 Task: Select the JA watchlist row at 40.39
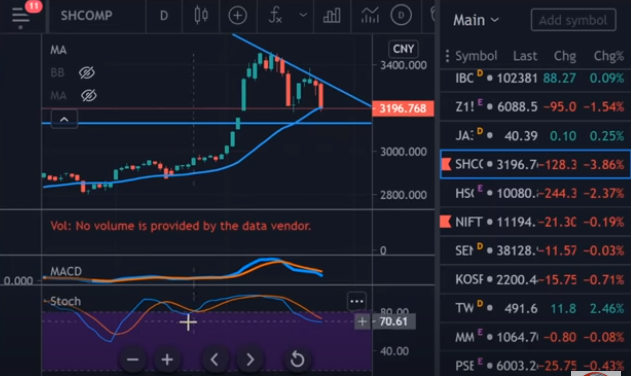(x=535, y=136)
